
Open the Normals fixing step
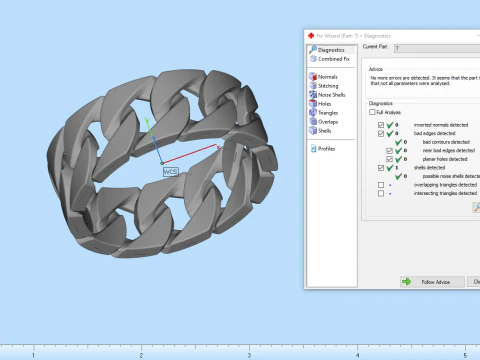click(x=323, y=77)
